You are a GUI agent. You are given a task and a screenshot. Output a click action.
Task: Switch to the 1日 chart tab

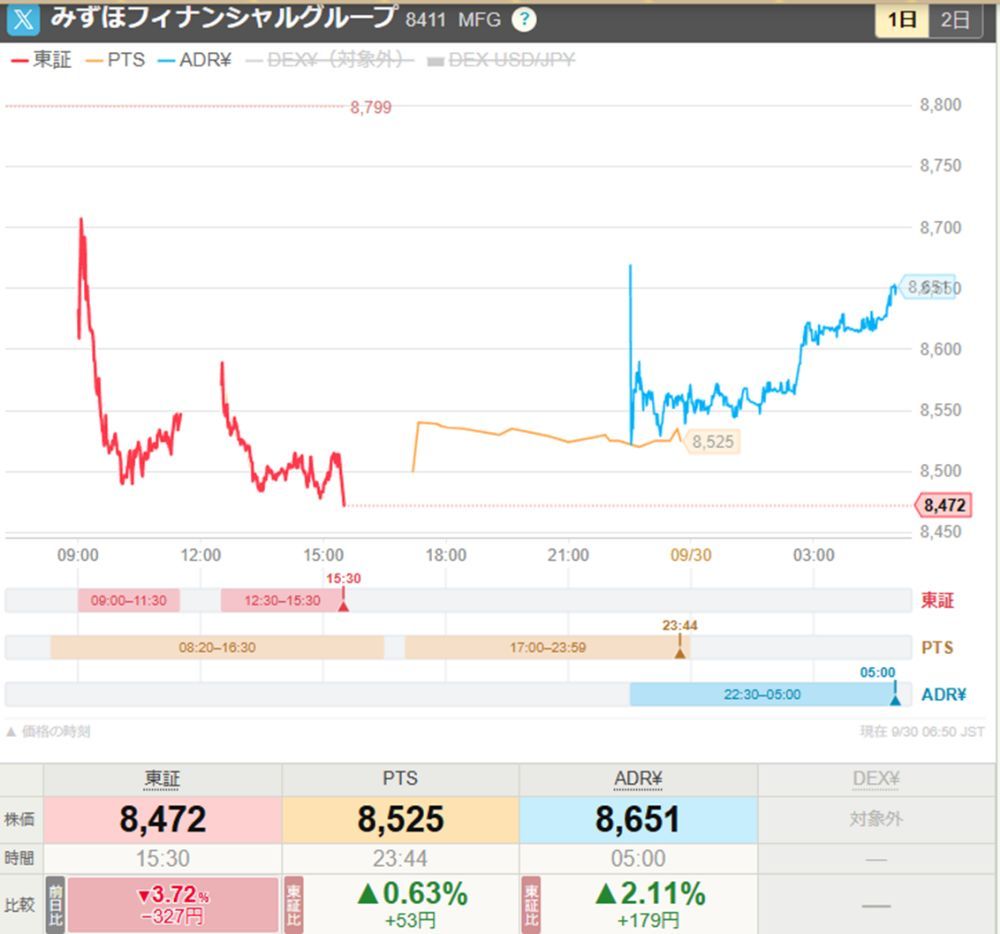(902, 20)
